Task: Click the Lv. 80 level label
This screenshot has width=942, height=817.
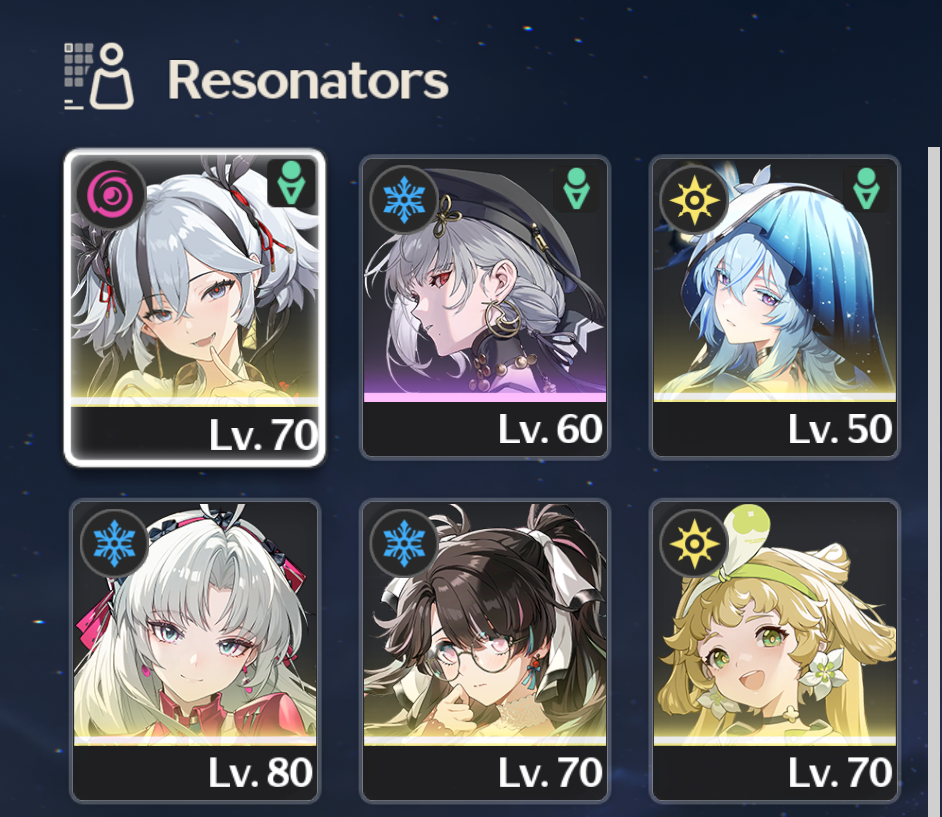Action: 260,773
